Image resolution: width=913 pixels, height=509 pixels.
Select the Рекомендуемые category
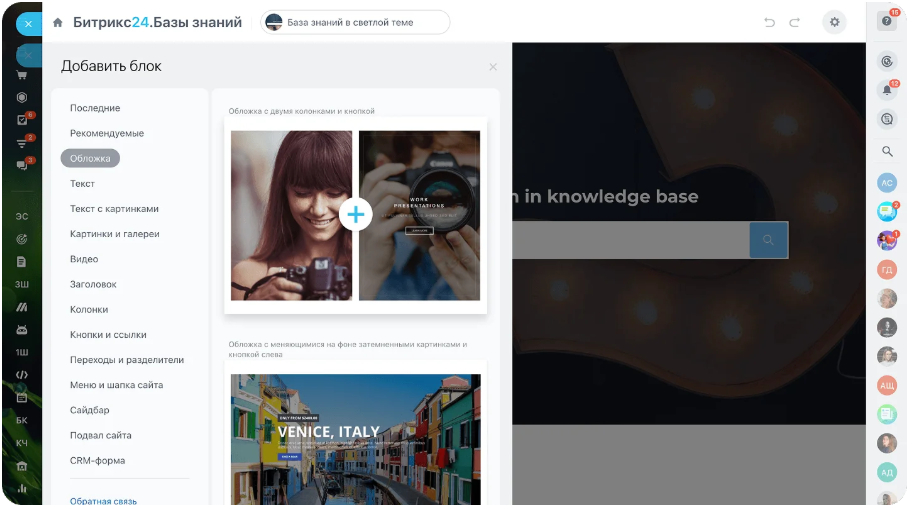pos(107,133)
